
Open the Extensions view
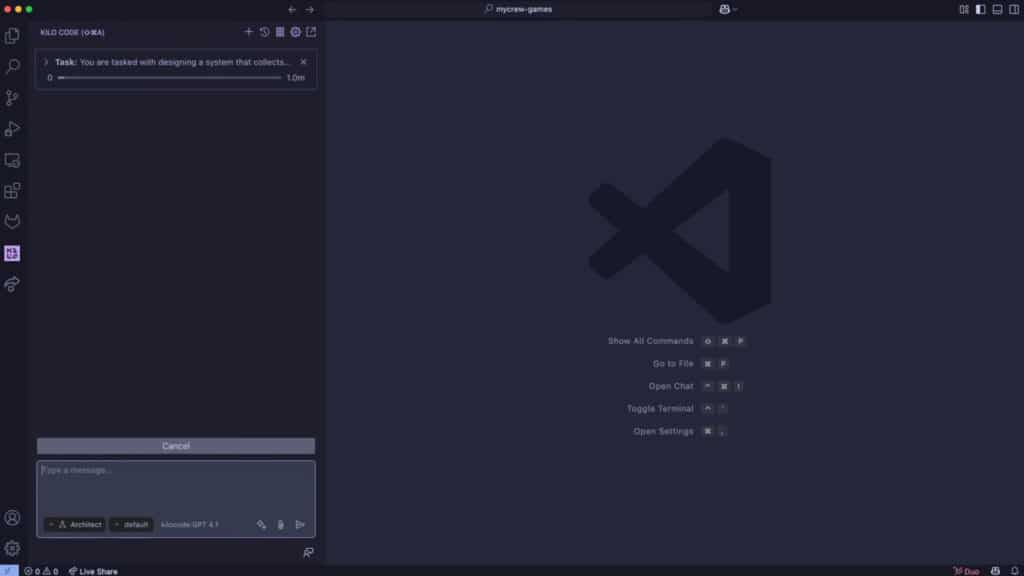click(12, 191)
